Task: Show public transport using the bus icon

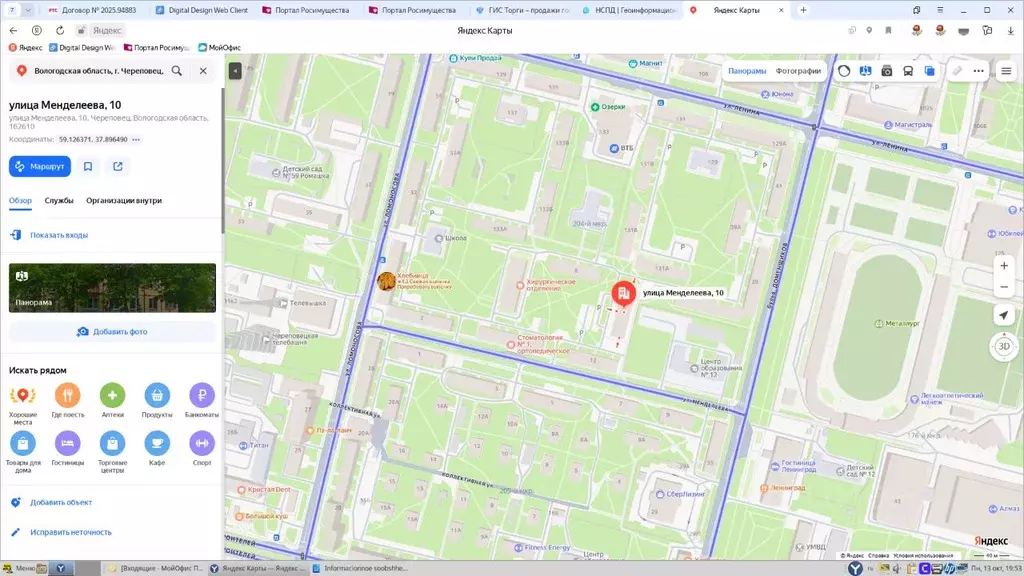Action: pos(908,70)
